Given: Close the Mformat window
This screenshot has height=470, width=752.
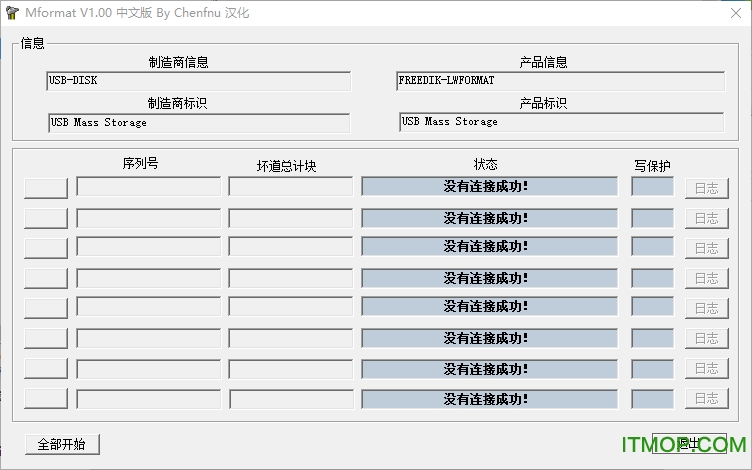Looking at the screenshot, I should (736, 13).
